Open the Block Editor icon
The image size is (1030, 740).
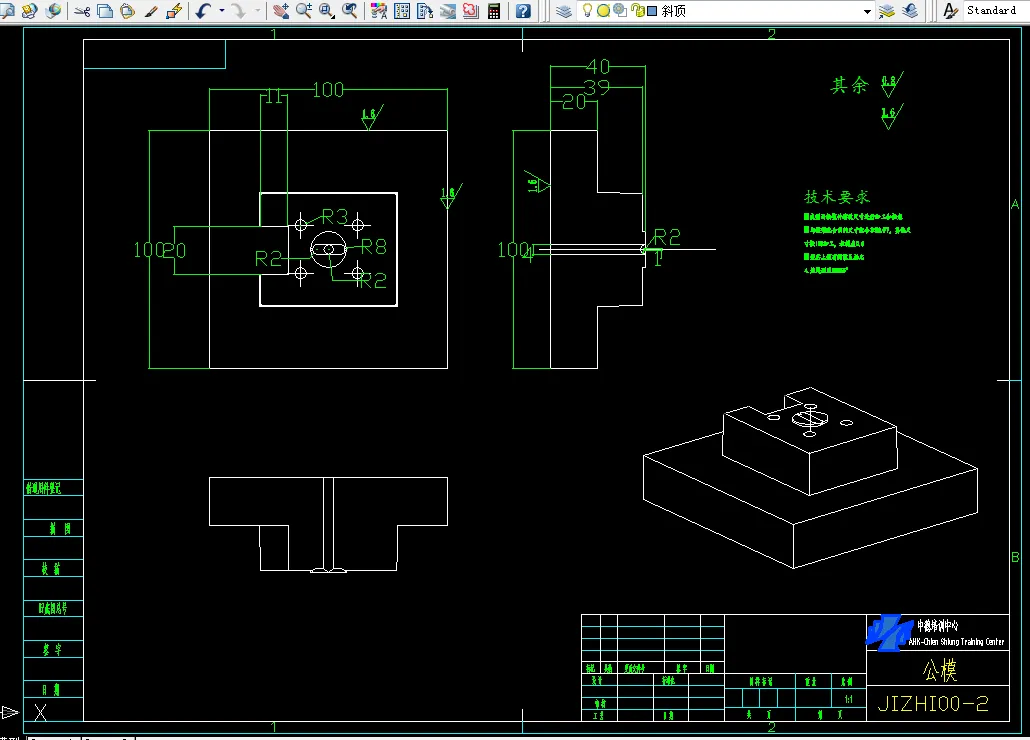click(174, 11)
